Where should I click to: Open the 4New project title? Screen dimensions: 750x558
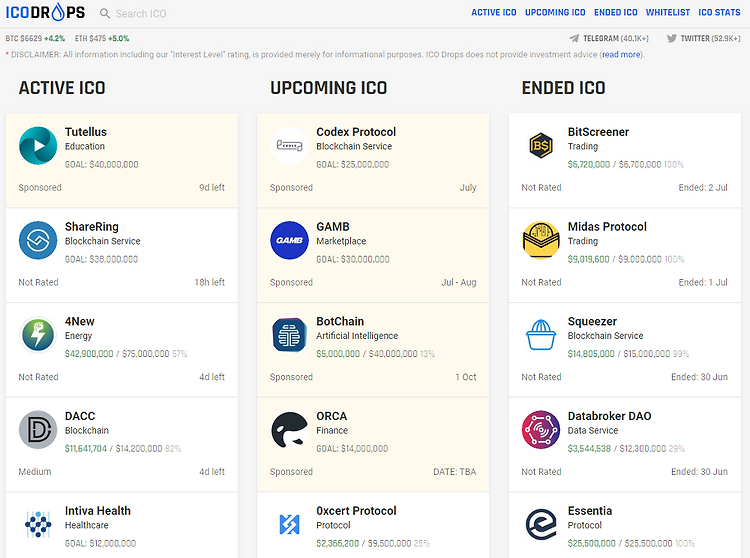pyautogui.click(x=80, y=321)
